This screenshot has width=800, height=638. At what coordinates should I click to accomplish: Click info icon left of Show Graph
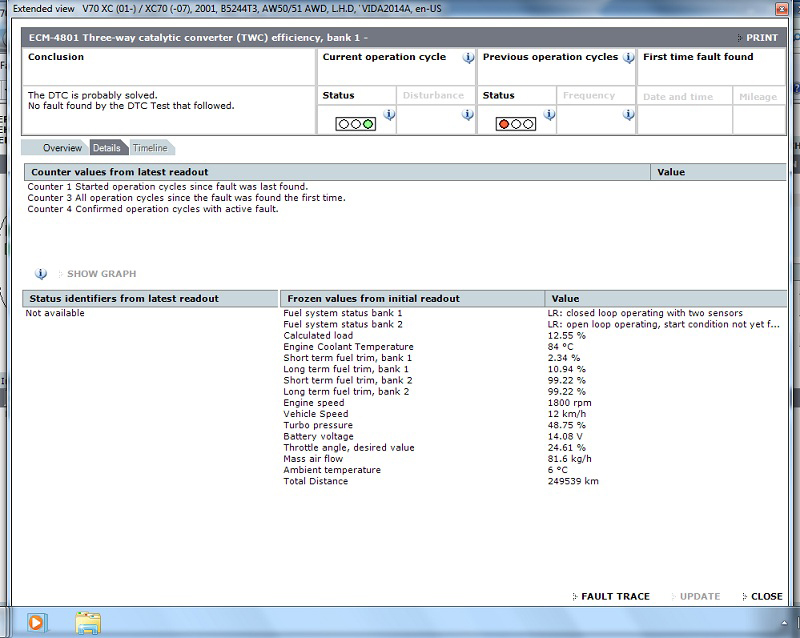pyautogui.click(x=41, y=274)
